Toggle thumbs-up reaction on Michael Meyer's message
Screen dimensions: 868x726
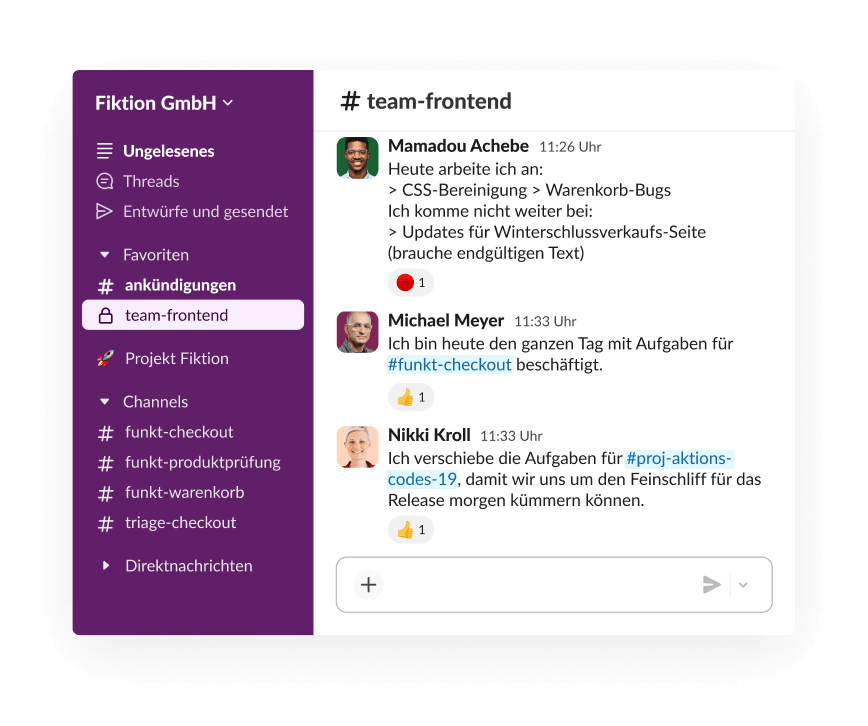411,397
